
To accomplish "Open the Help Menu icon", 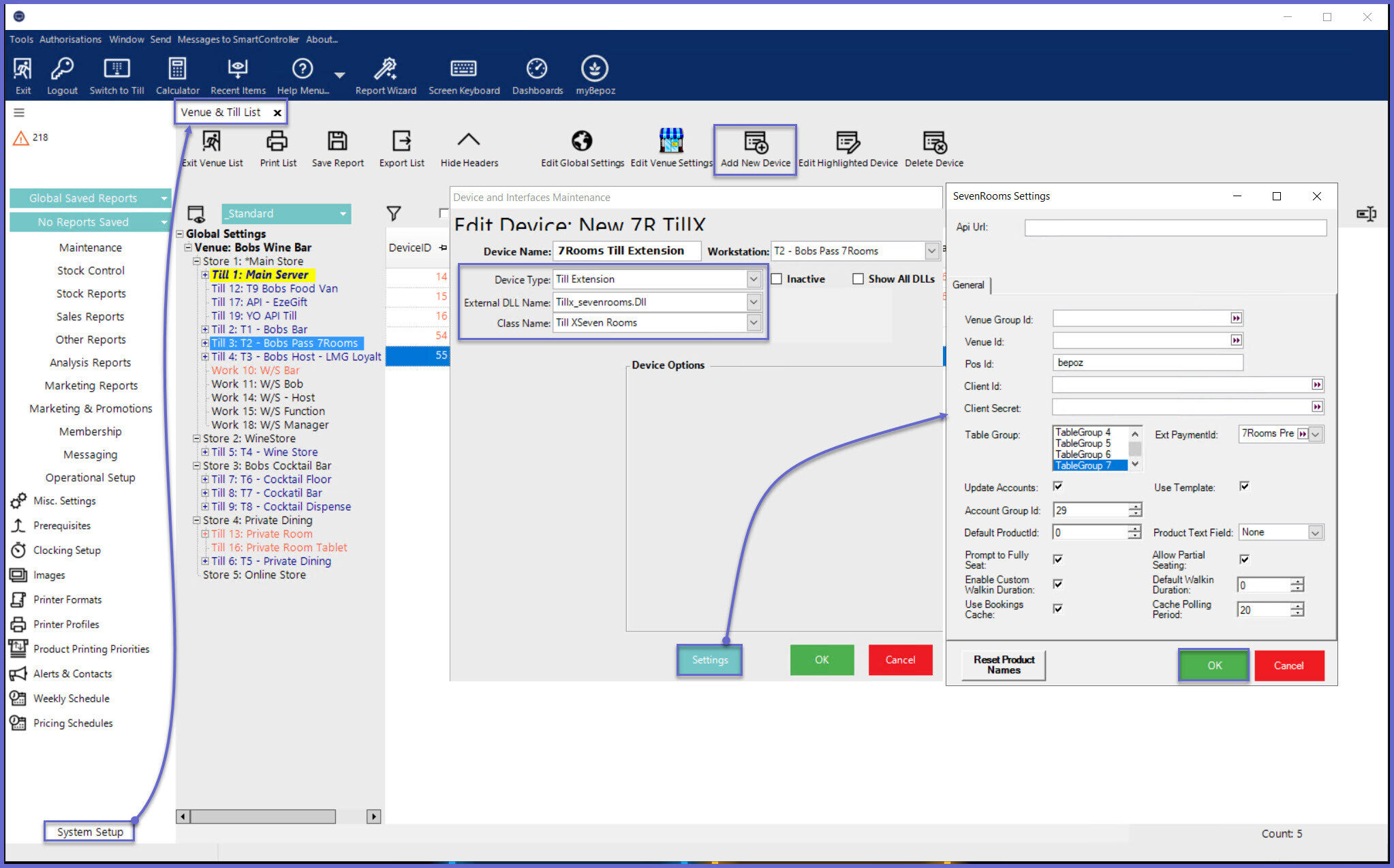I will [x=303, y=69].
